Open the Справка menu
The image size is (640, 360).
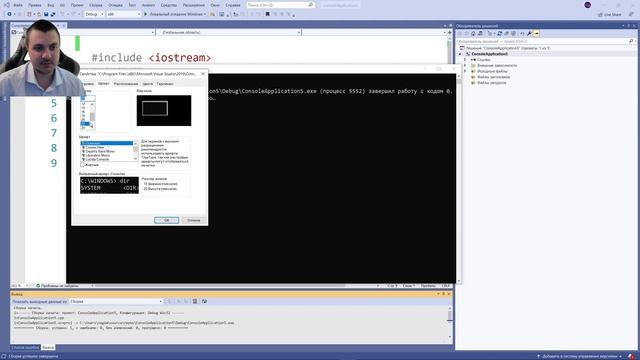pyautogui.click(x=233, y=5)
